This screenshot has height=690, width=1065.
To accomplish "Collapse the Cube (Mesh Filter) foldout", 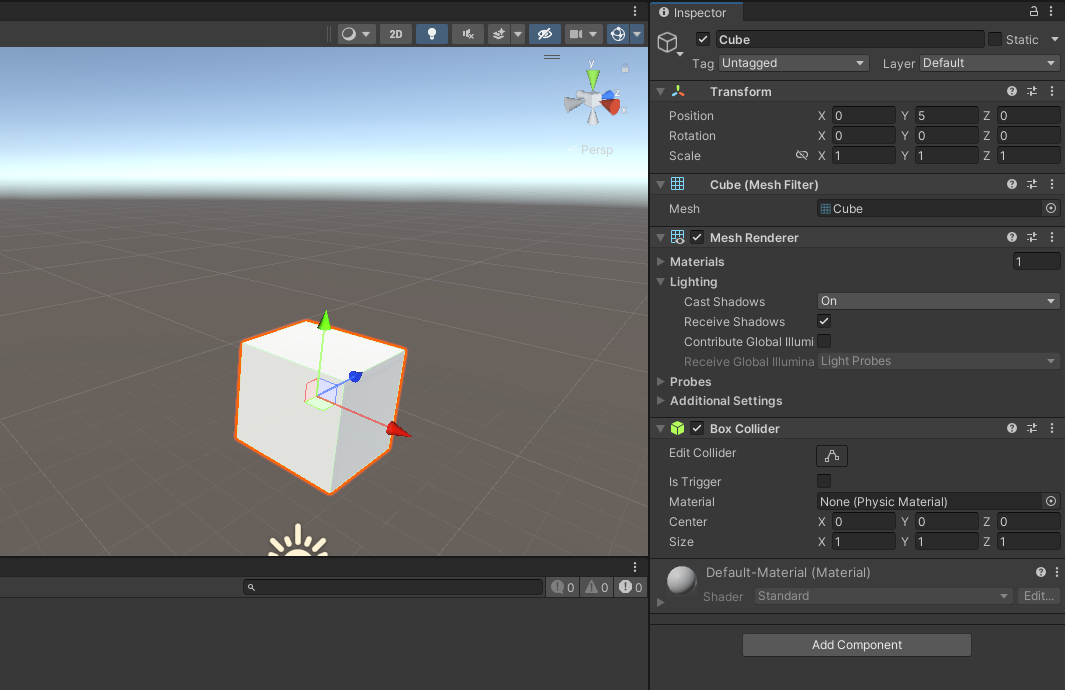I will pos(660,184).
